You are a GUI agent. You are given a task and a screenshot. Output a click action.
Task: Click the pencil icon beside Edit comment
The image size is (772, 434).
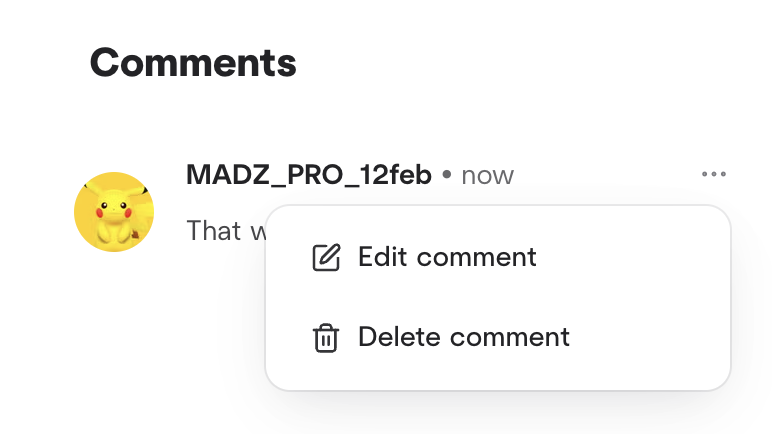click(x=326, y=258)
